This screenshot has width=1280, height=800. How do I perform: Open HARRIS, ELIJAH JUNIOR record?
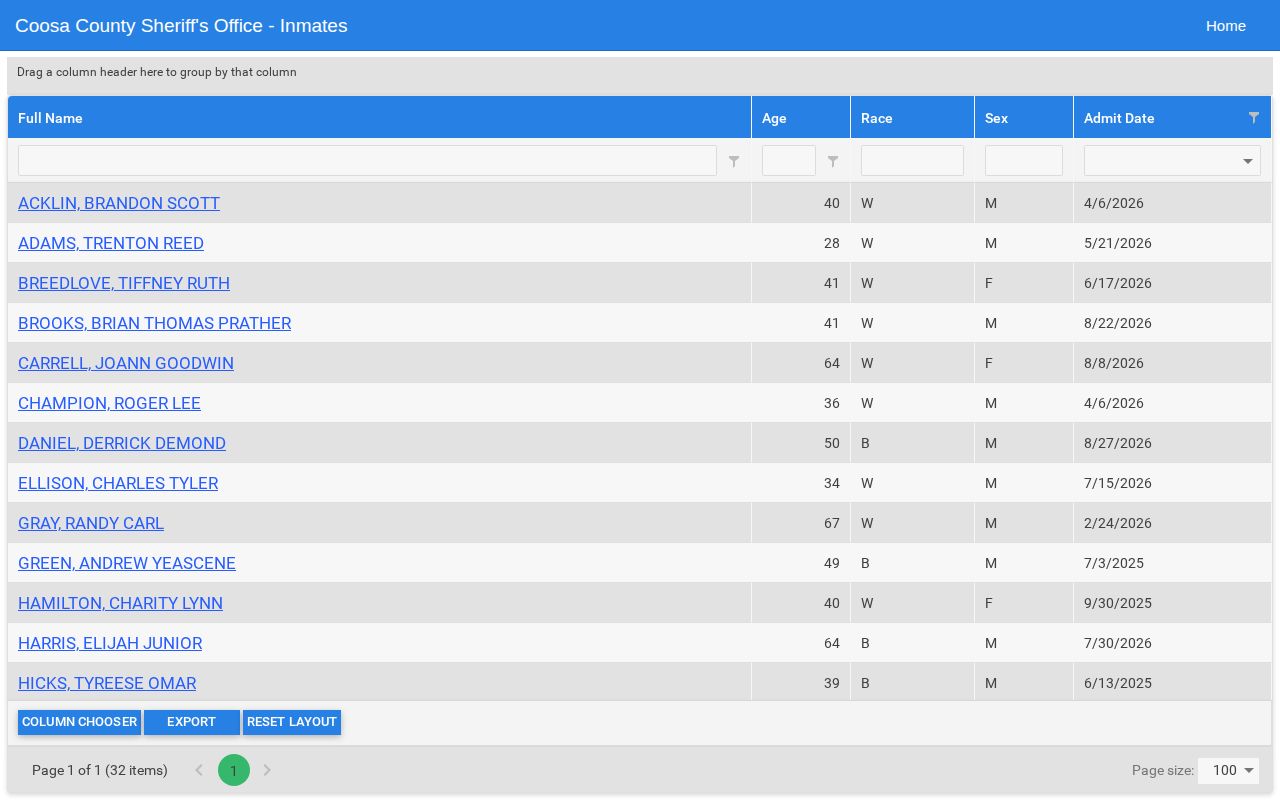click(110, 643)
